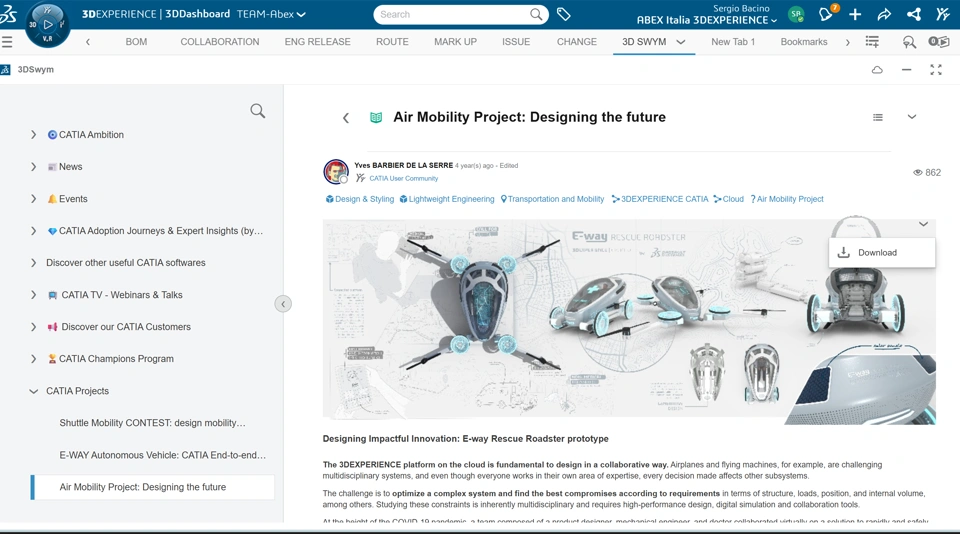Viewport: 960px width, 534px height.
Task: Open the post options chevron near title
Action: point(912,117)
